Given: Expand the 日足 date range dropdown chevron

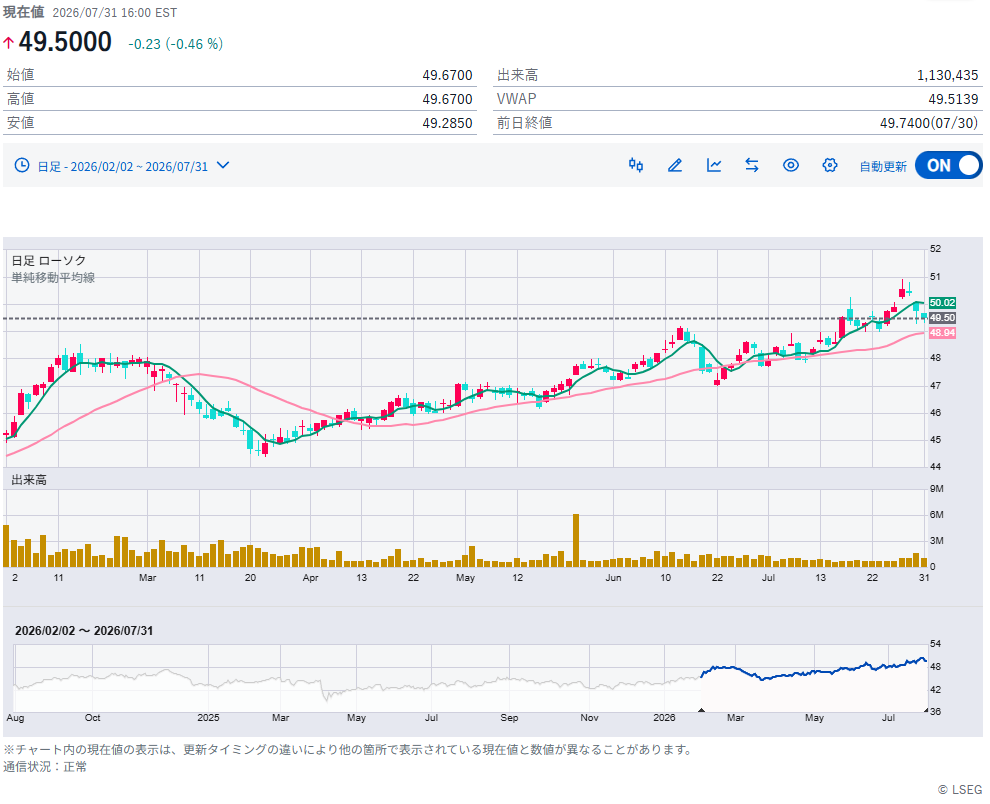Looking at the screenshot, I should (x=223, y=165).
